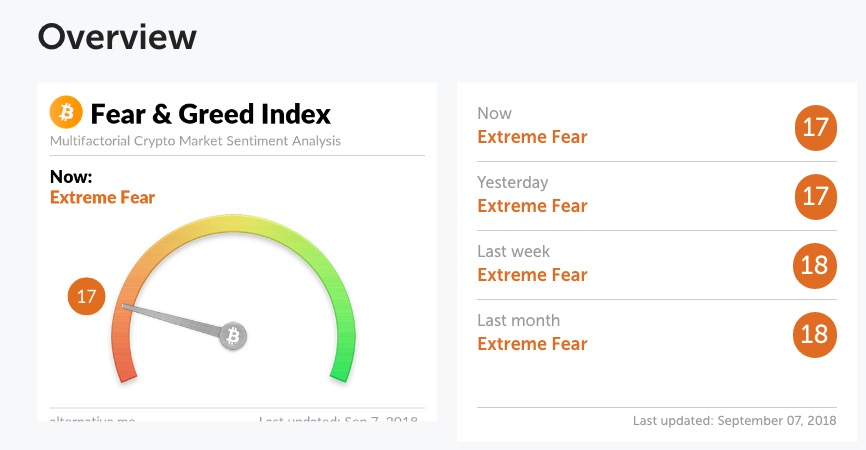Click the orange 17 badge beside gauge

coord(86,297)
